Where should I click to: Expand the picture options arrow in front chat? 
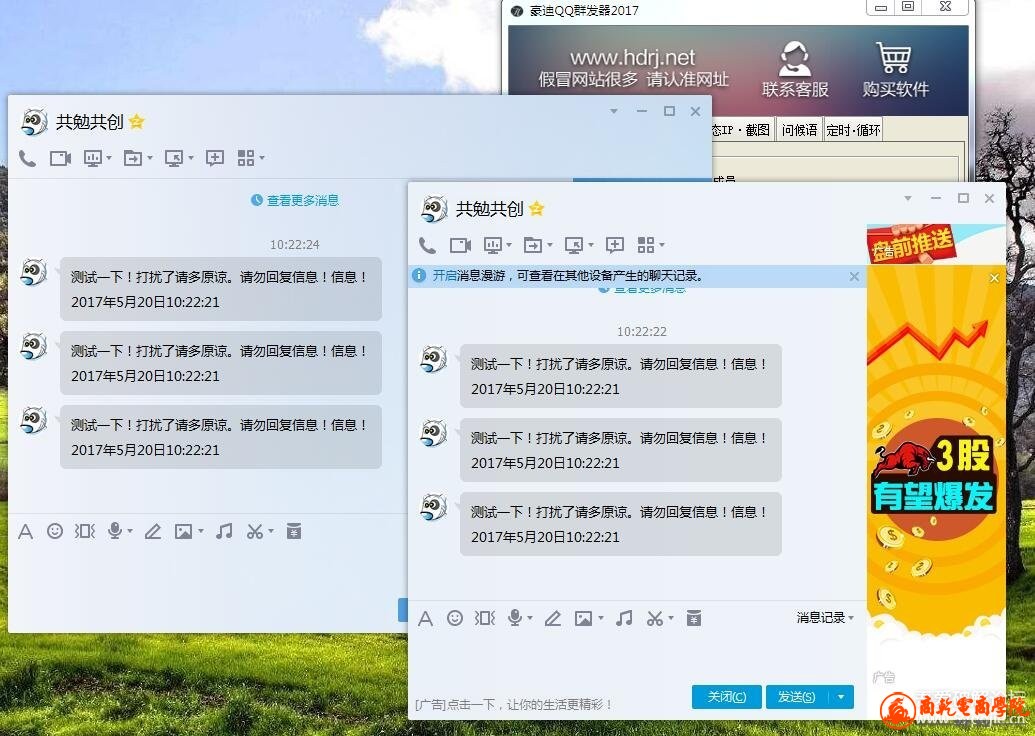point(601,619)
